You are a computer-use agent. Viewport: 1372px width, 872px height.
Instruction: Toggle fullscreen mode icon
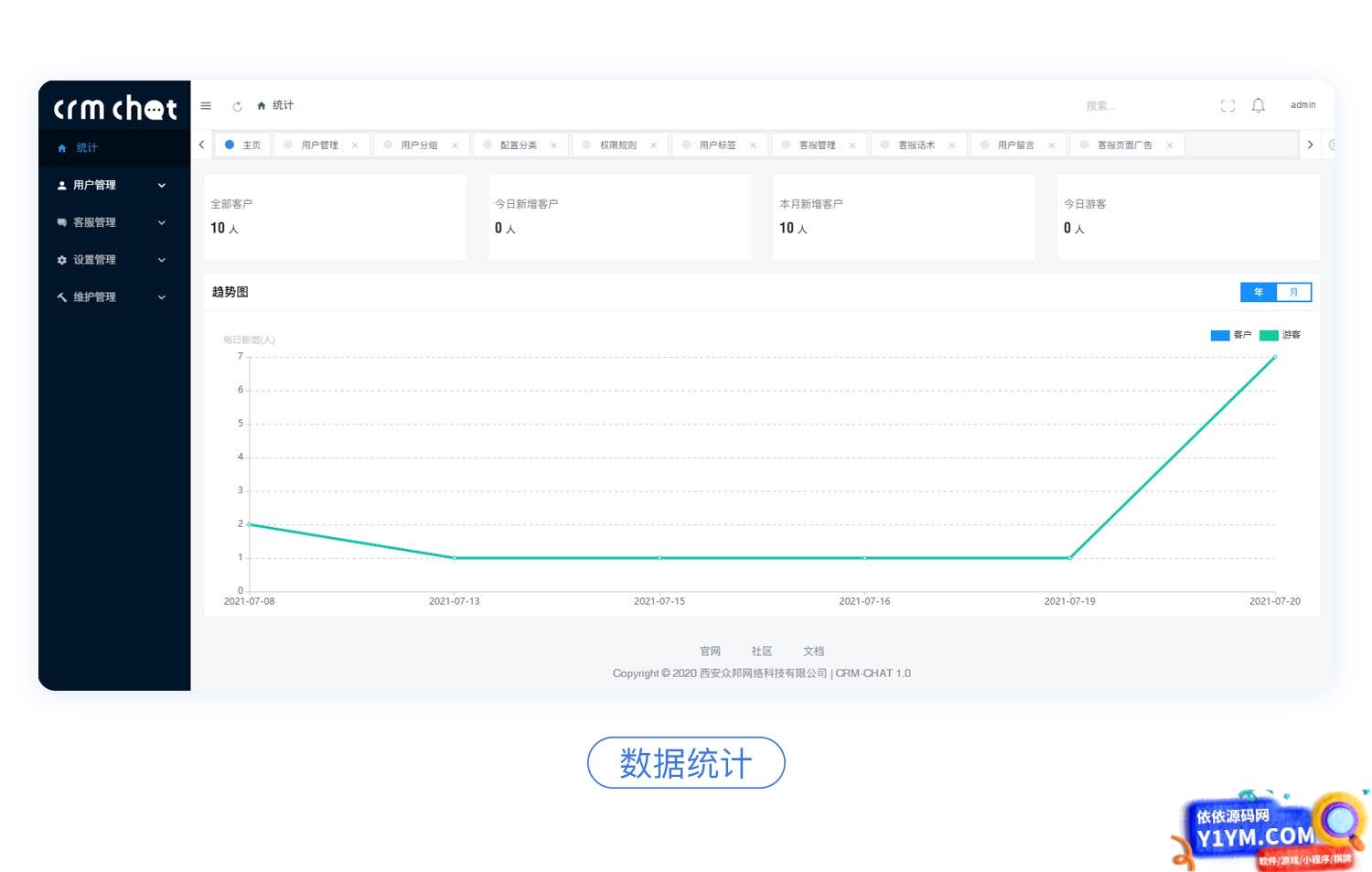click(x=1227, y=106)
